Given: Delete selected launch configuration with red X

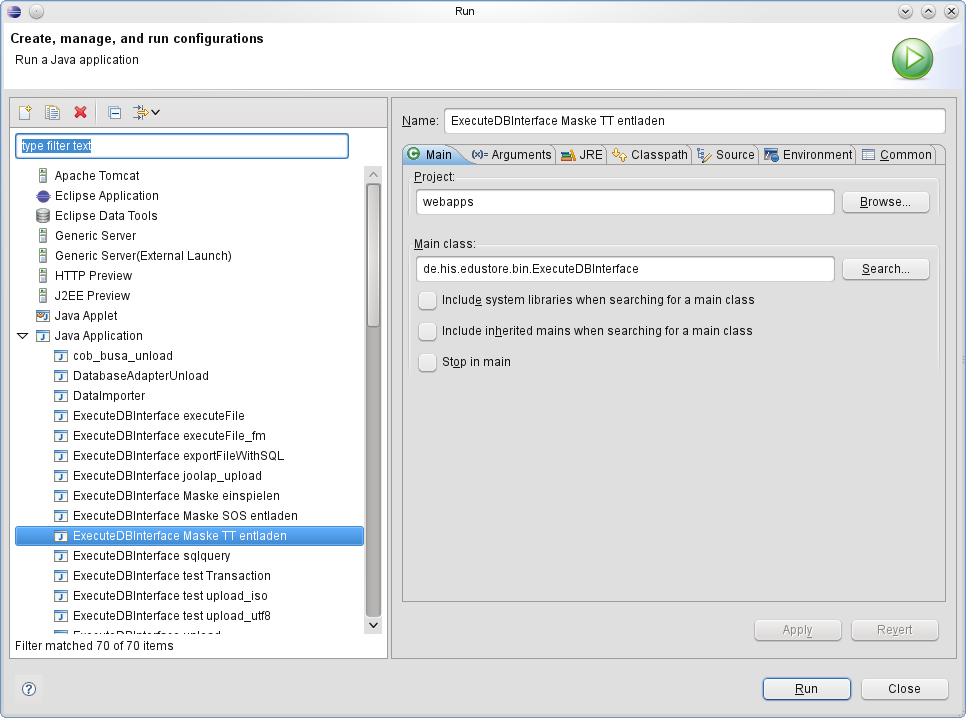Looking at the screenshot, I should point(80,112).
